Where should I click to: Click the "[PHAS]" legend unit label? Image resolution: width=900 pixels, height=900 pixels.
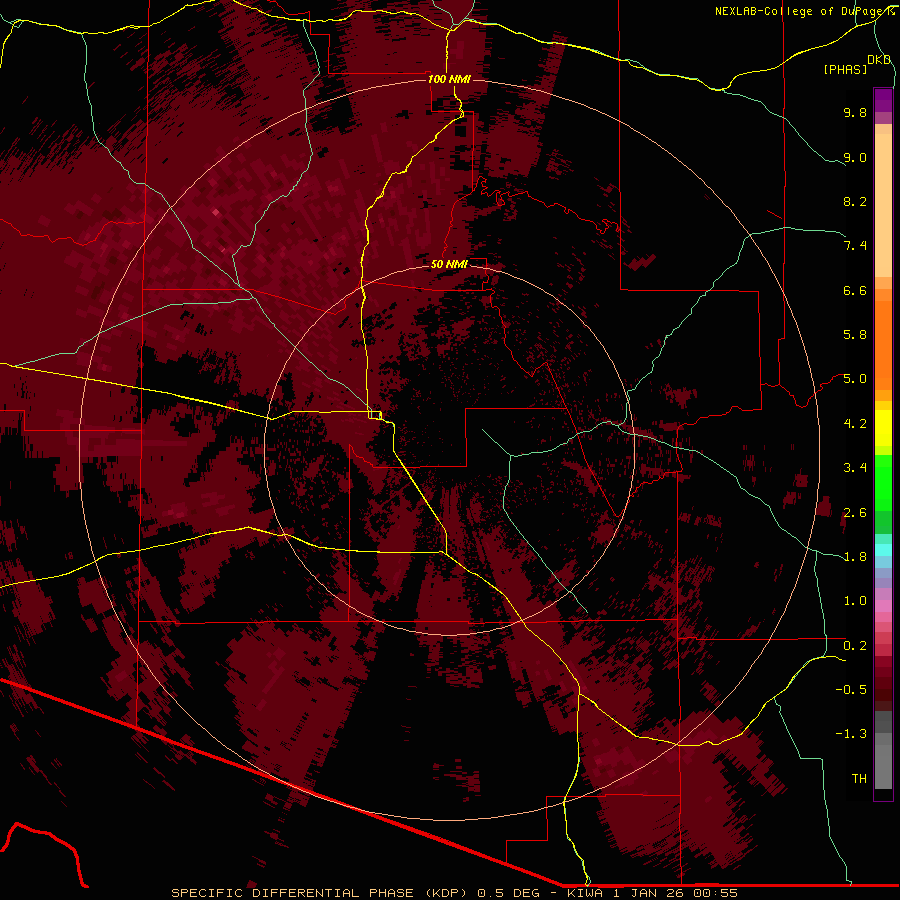click(845, 69)
